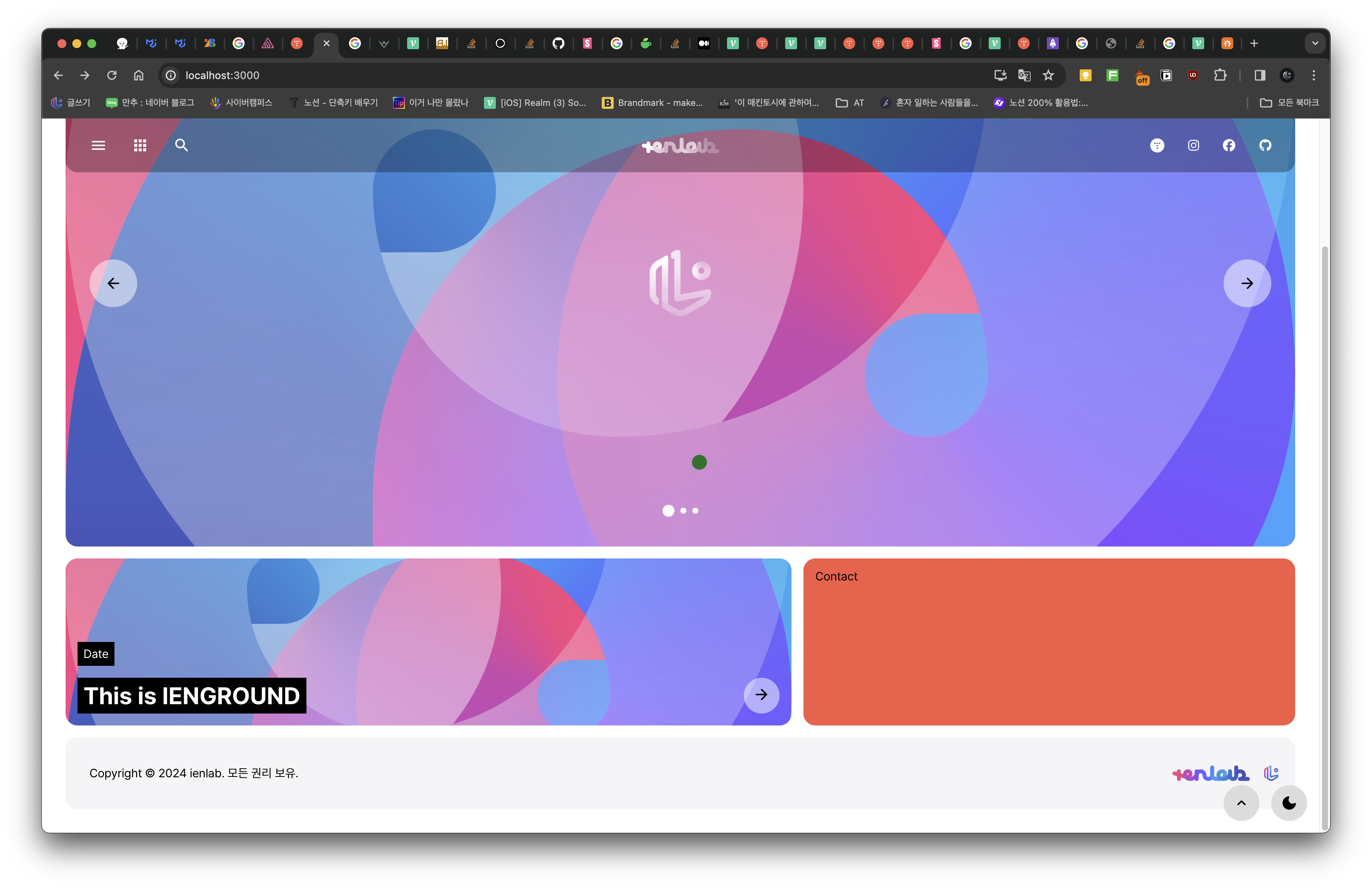Open the apps grid icon in header
The image size is (1372, 888).
[x=140, y=145]
